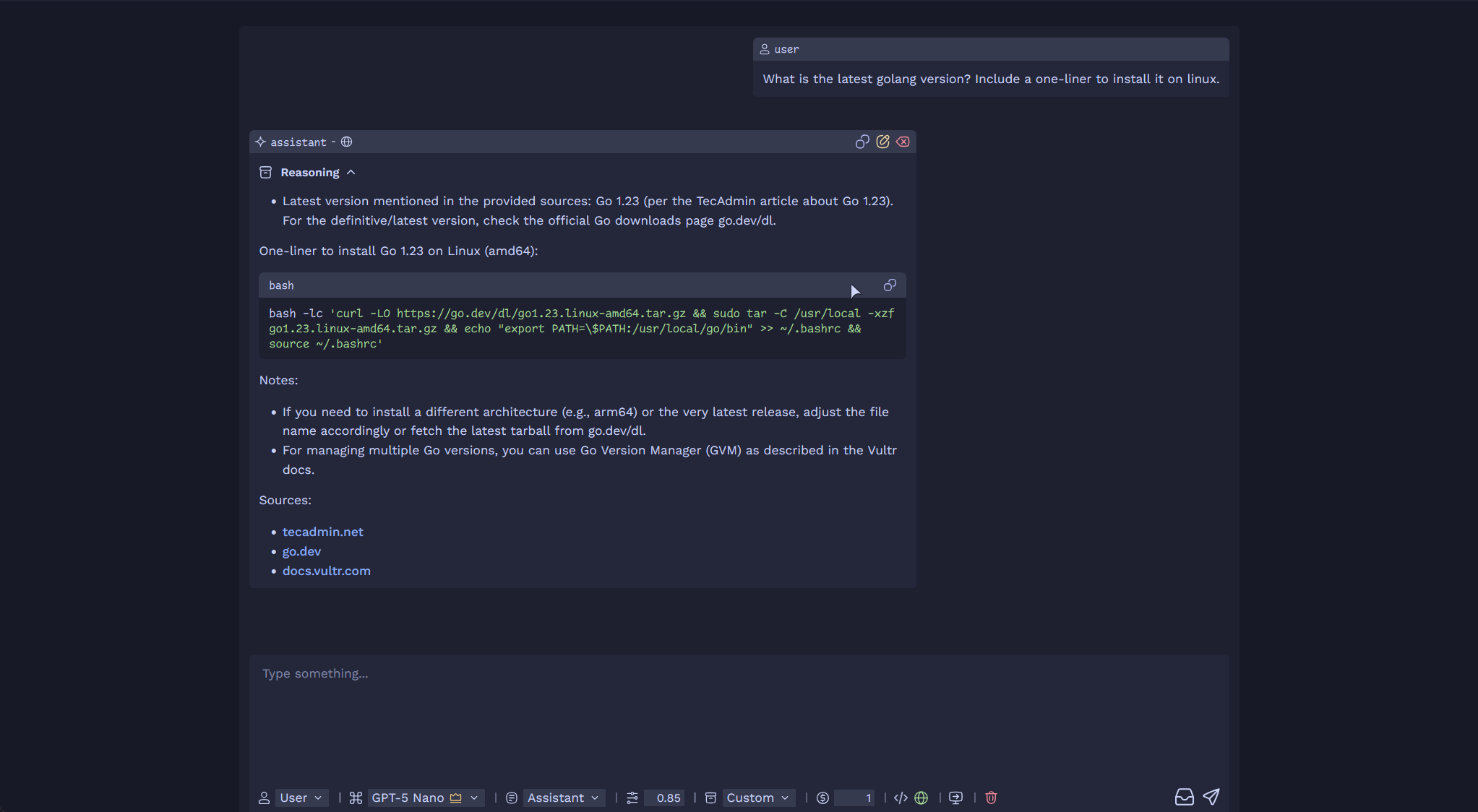Click the 'Sources:' heading text
1478x812 pixels.
[285, 500]
